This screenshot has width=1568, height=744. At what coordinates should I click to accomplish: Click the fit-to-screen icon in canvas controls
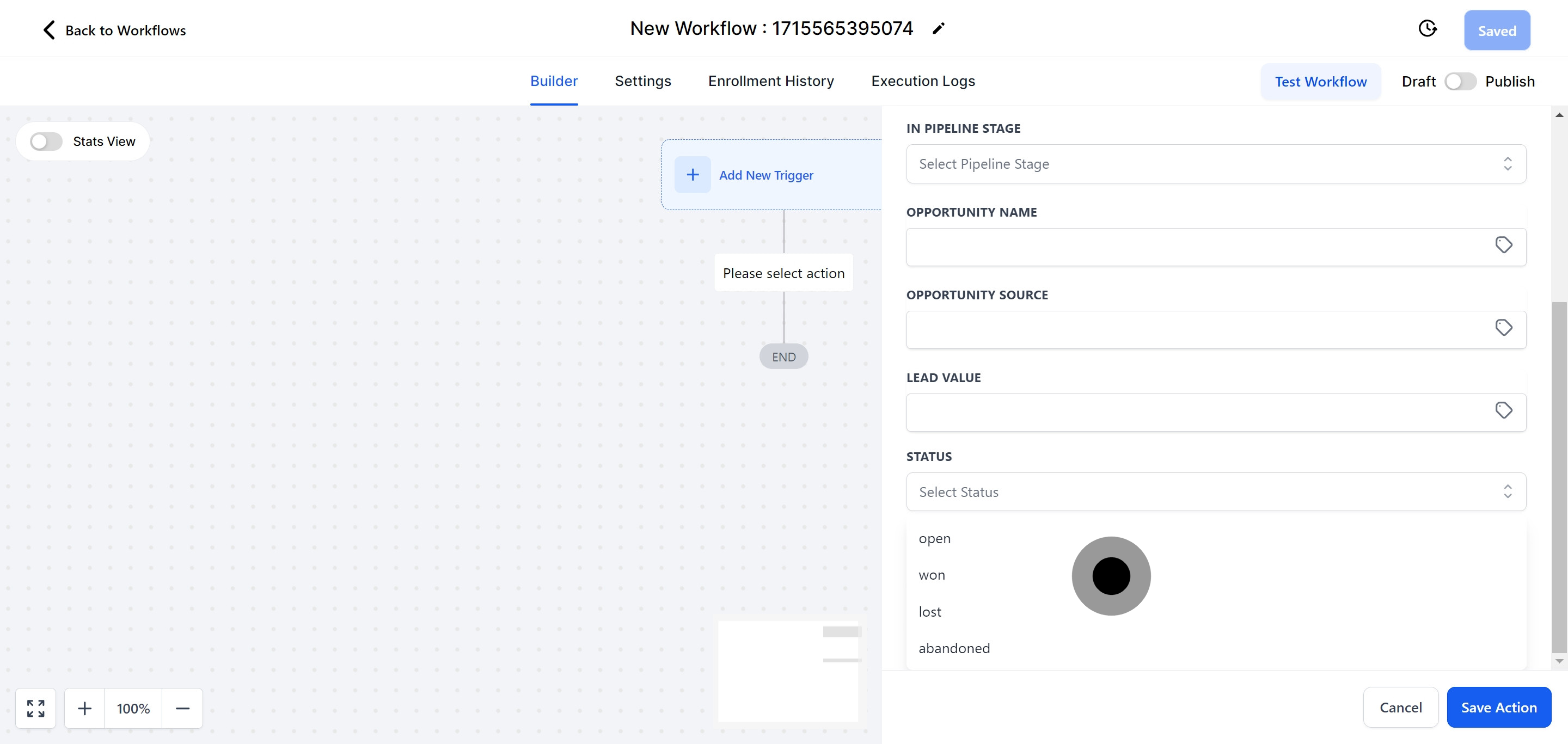(35, 708)
